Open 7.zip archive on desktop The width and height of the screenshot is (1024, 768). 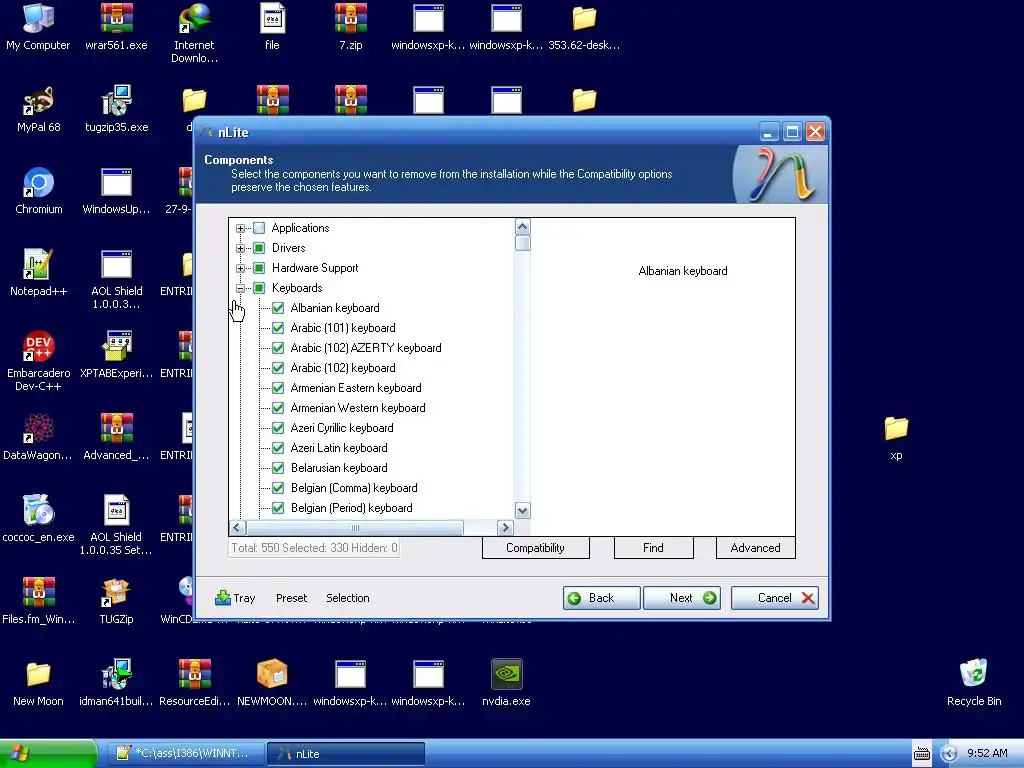pos(351,26)
